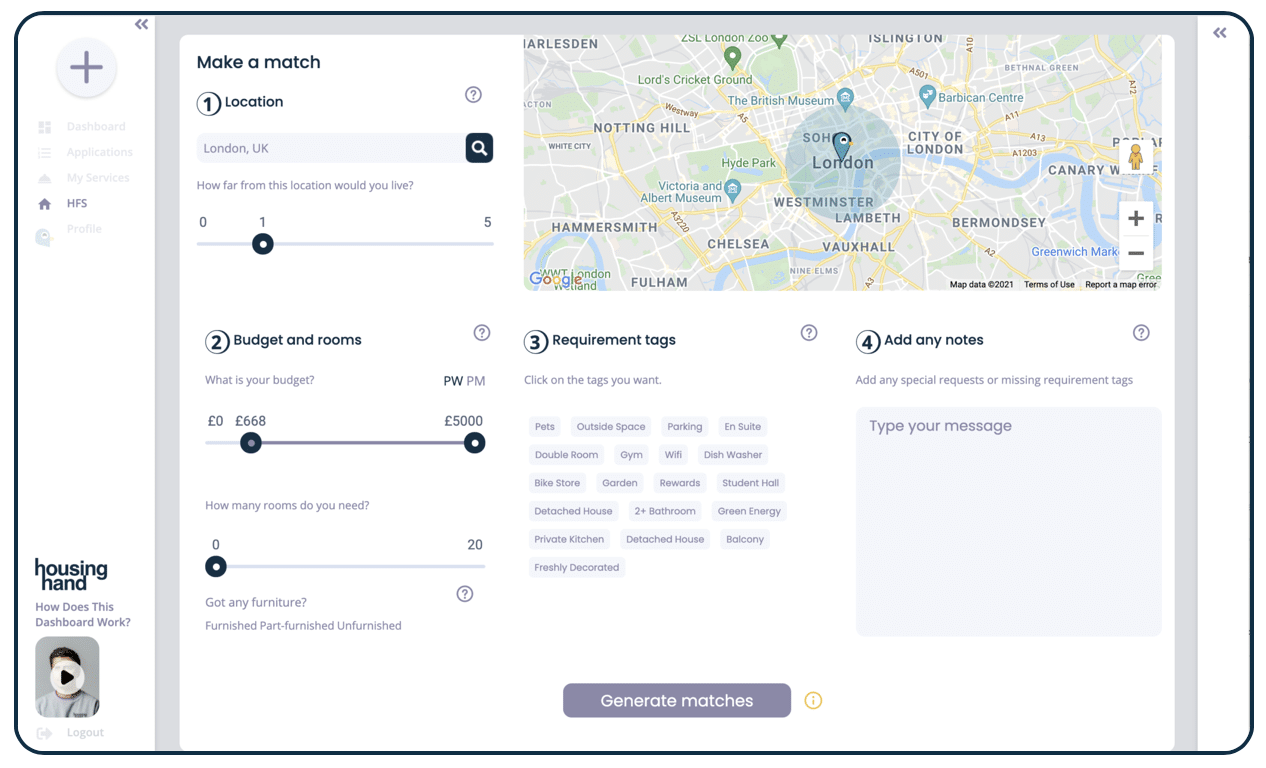Open the HFS home icon
Viewport: 1266px width, 768px height.
pyautogui.click(x=44, y=202)
